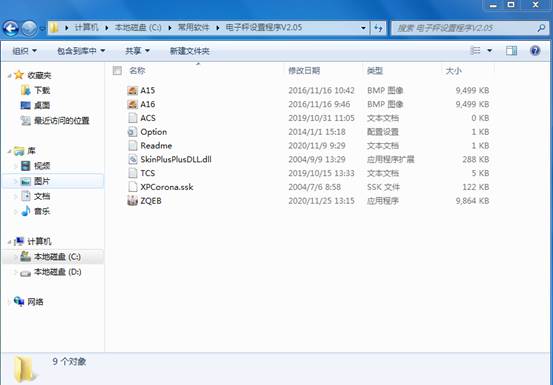Click the file name ZQEB
This screenshot has height=385, width=553.
point(151,201)
